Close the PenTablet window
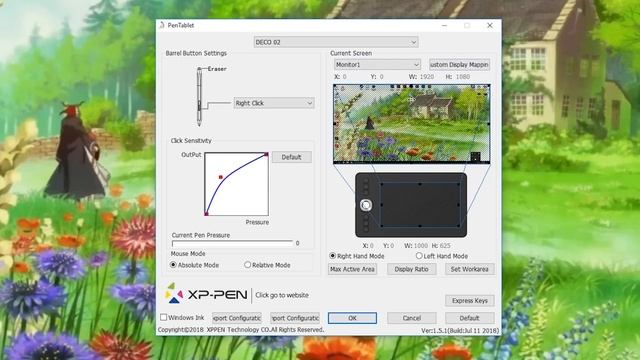640x360 pixels. tap(490, 25)
